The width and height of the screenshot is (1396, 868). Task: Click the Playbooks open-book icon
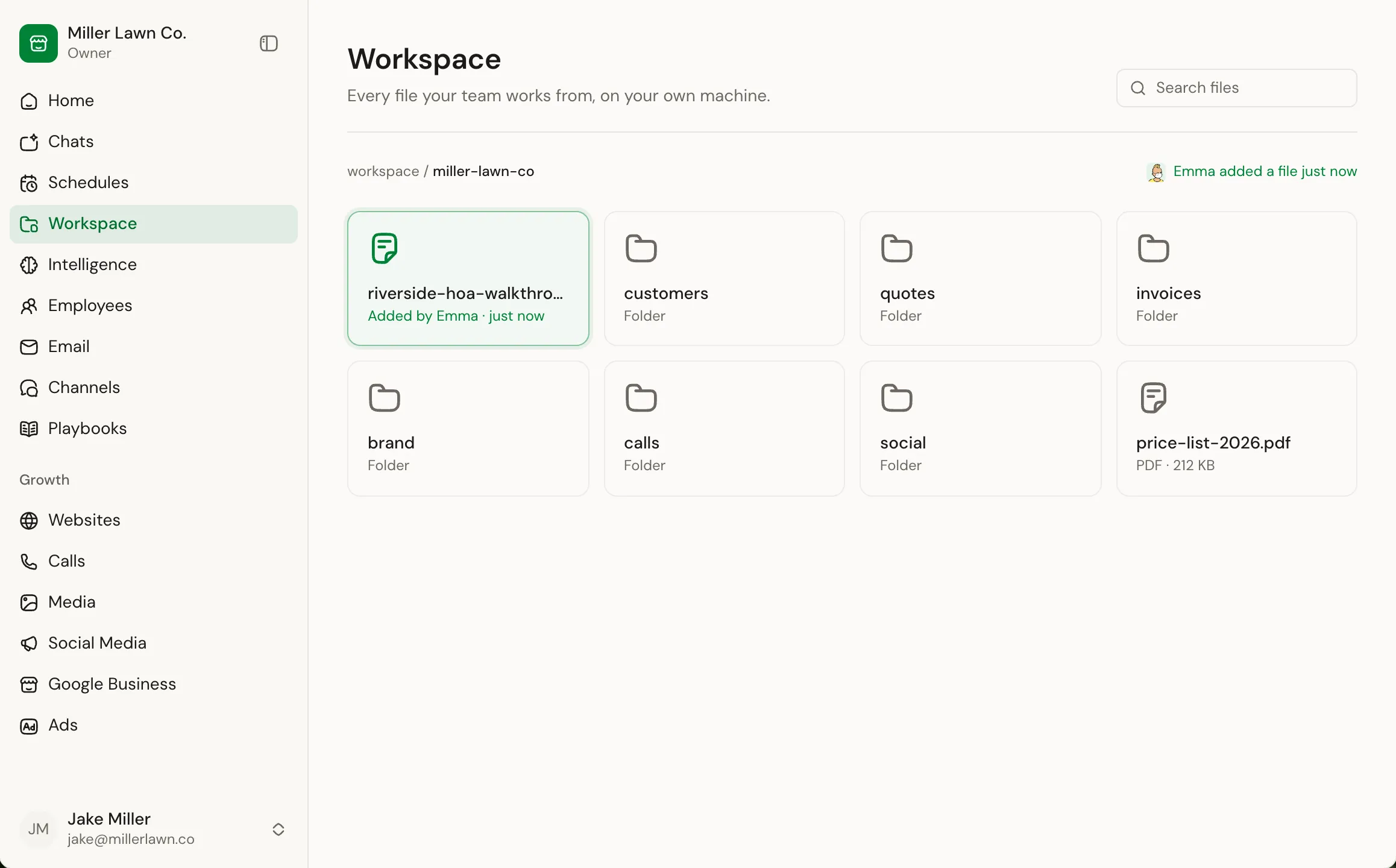pos(29,429)
